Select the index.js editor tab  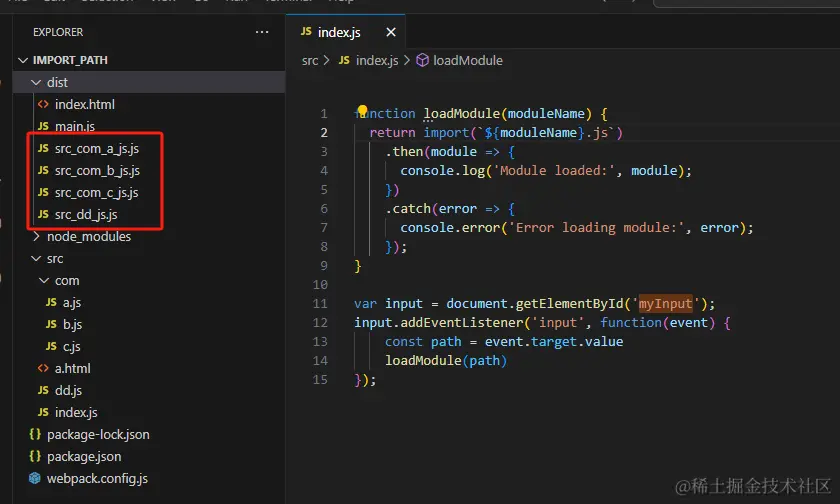point(346,32)
